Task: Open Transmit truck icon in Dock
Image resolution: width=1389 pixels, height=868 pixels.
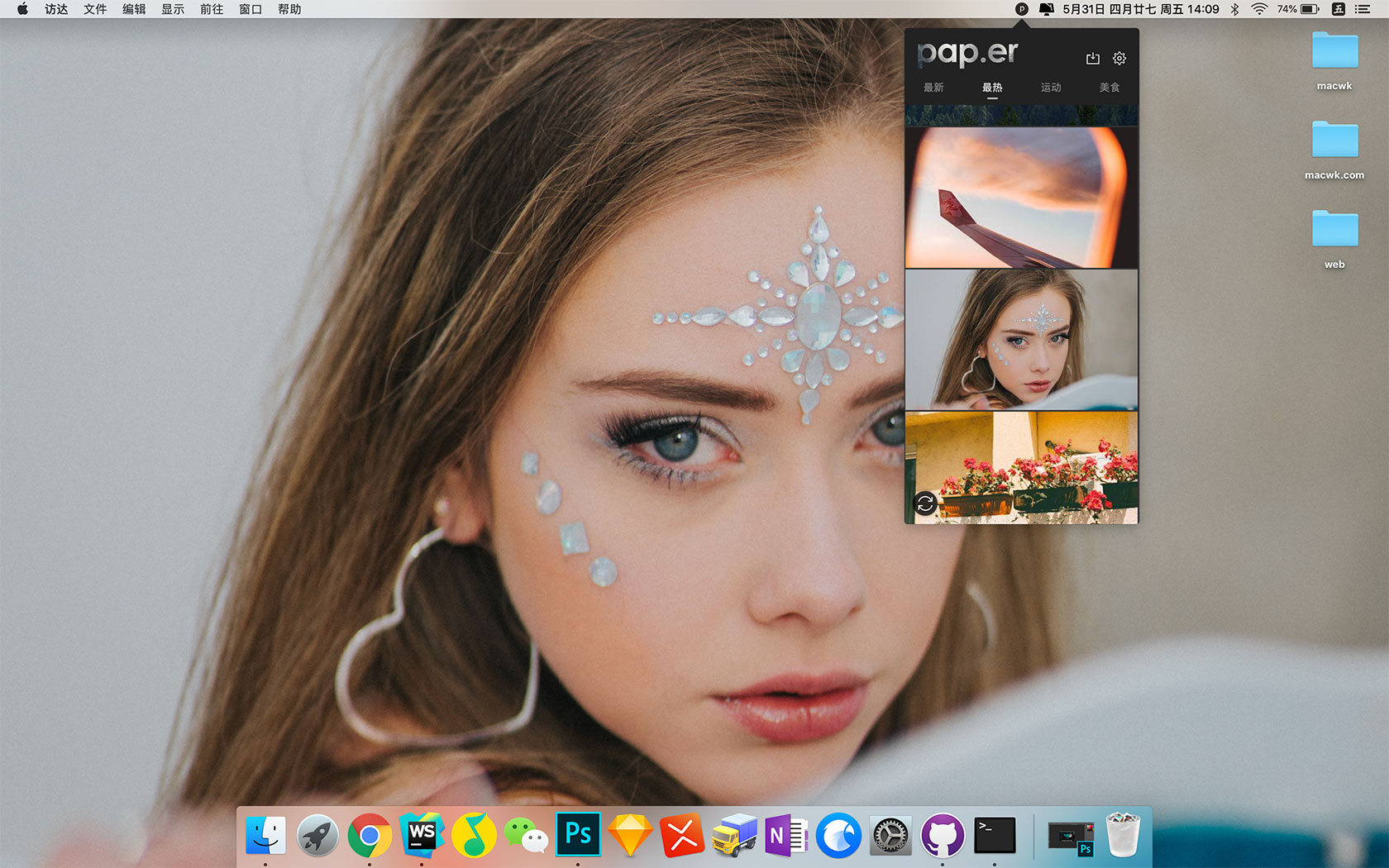Action: coord(734,836)
